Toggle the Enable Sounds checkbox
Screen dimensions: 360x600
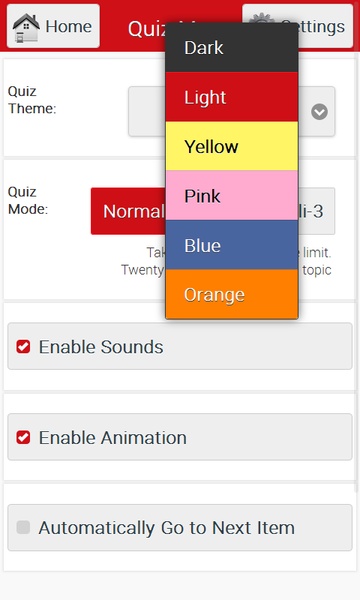(x=23, y=347)
